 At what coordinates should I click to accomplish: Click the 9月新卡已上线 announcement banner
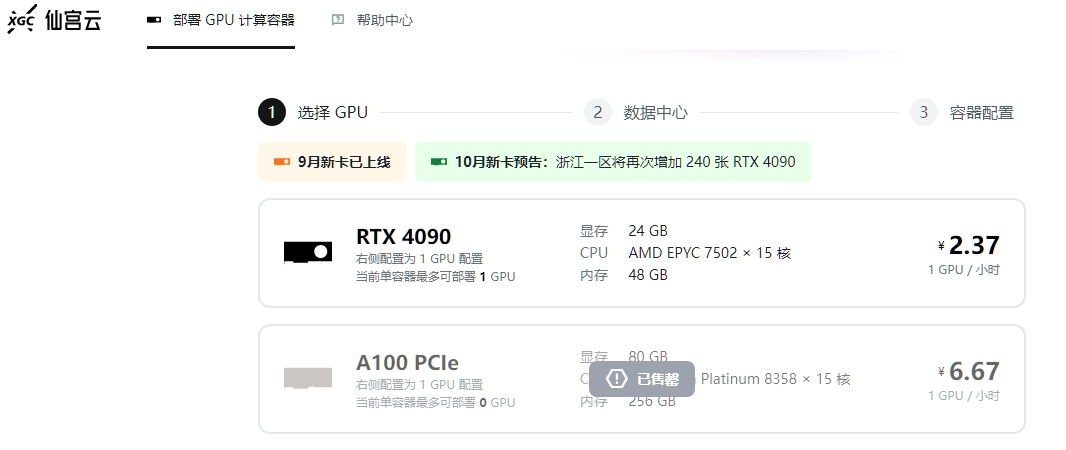(x=332, y=162)
